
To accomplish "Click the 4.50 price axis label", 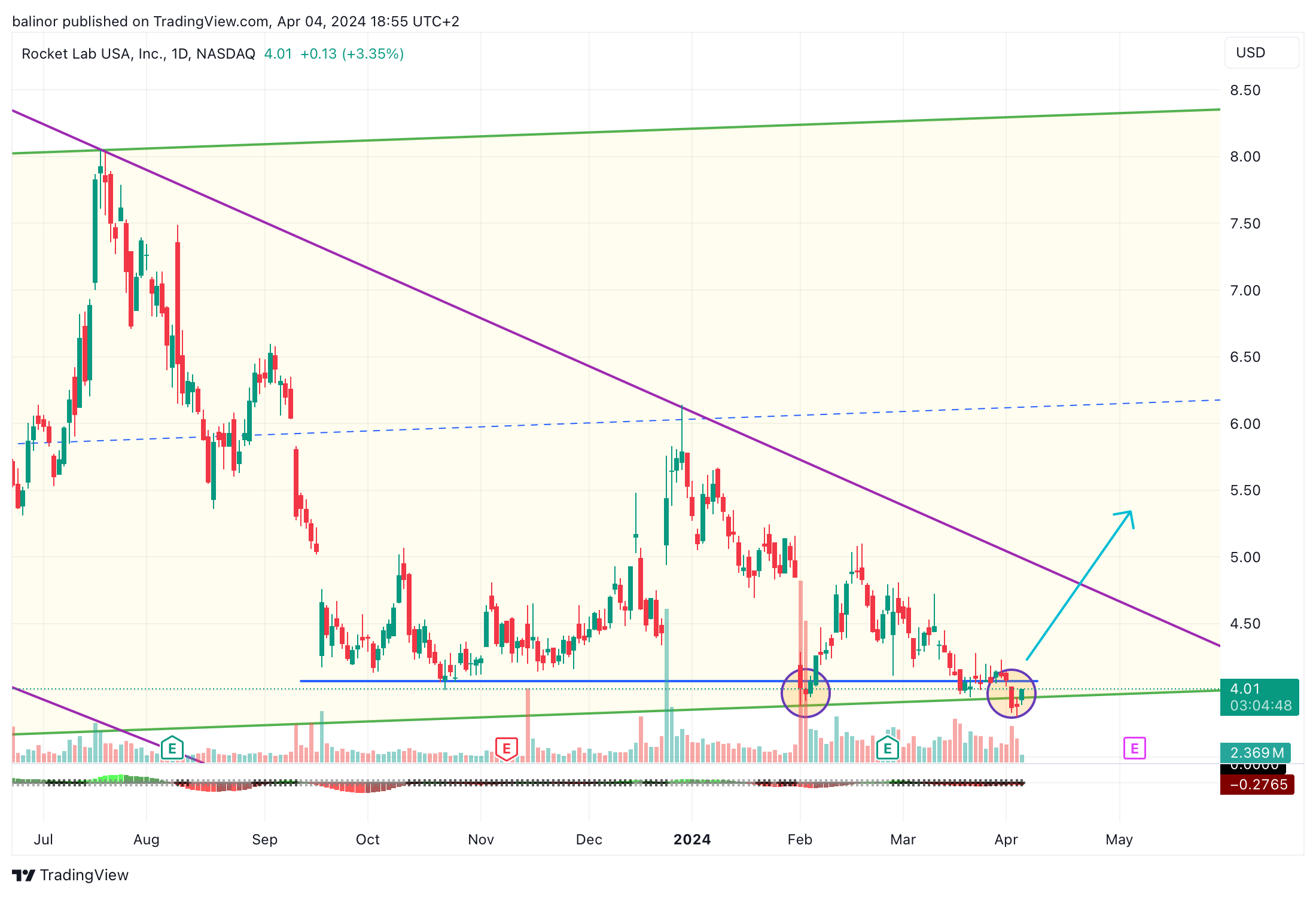I will (x=1245, y=624).
